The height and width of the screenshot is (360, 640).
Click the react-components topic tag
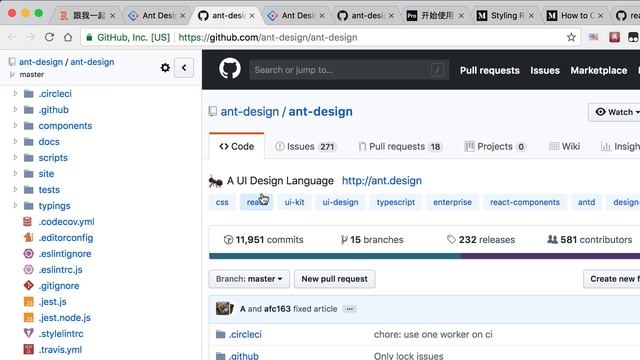(525, 202)
